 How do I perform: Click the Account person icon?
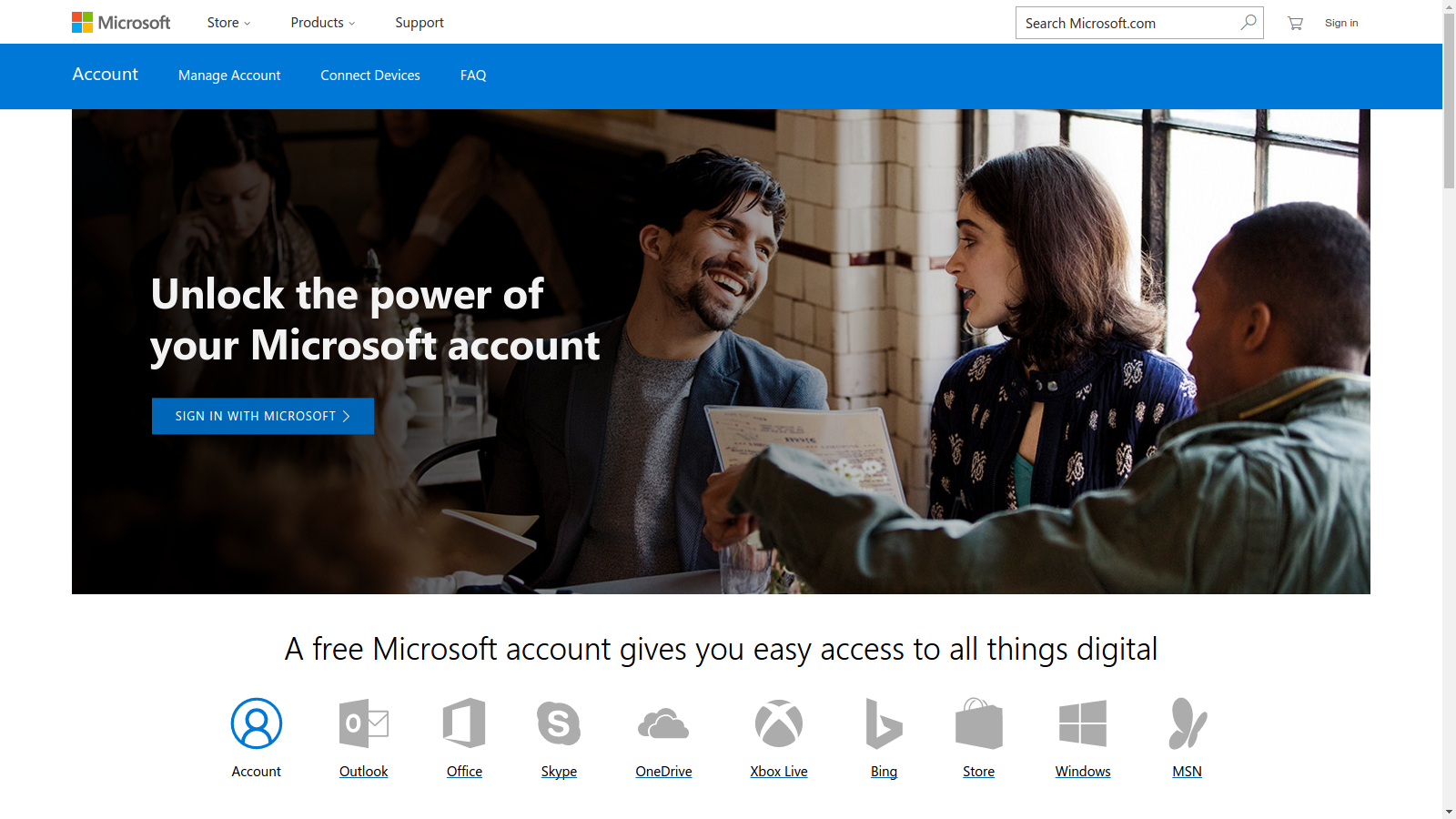coord(257,723)
